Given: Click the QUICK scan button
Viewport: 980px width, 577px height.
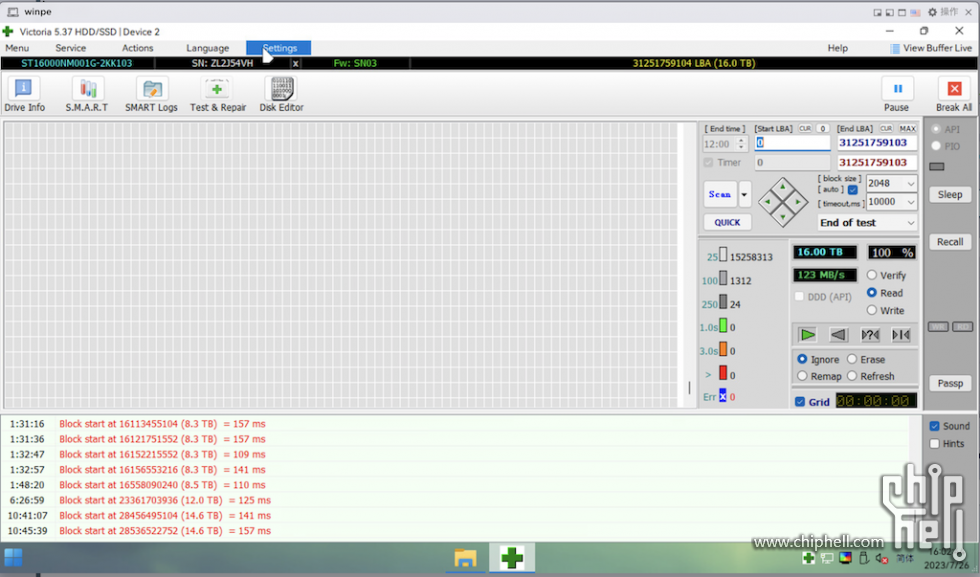Looking at the screenshot, I should pyautogui.click(x=728, y=223).
